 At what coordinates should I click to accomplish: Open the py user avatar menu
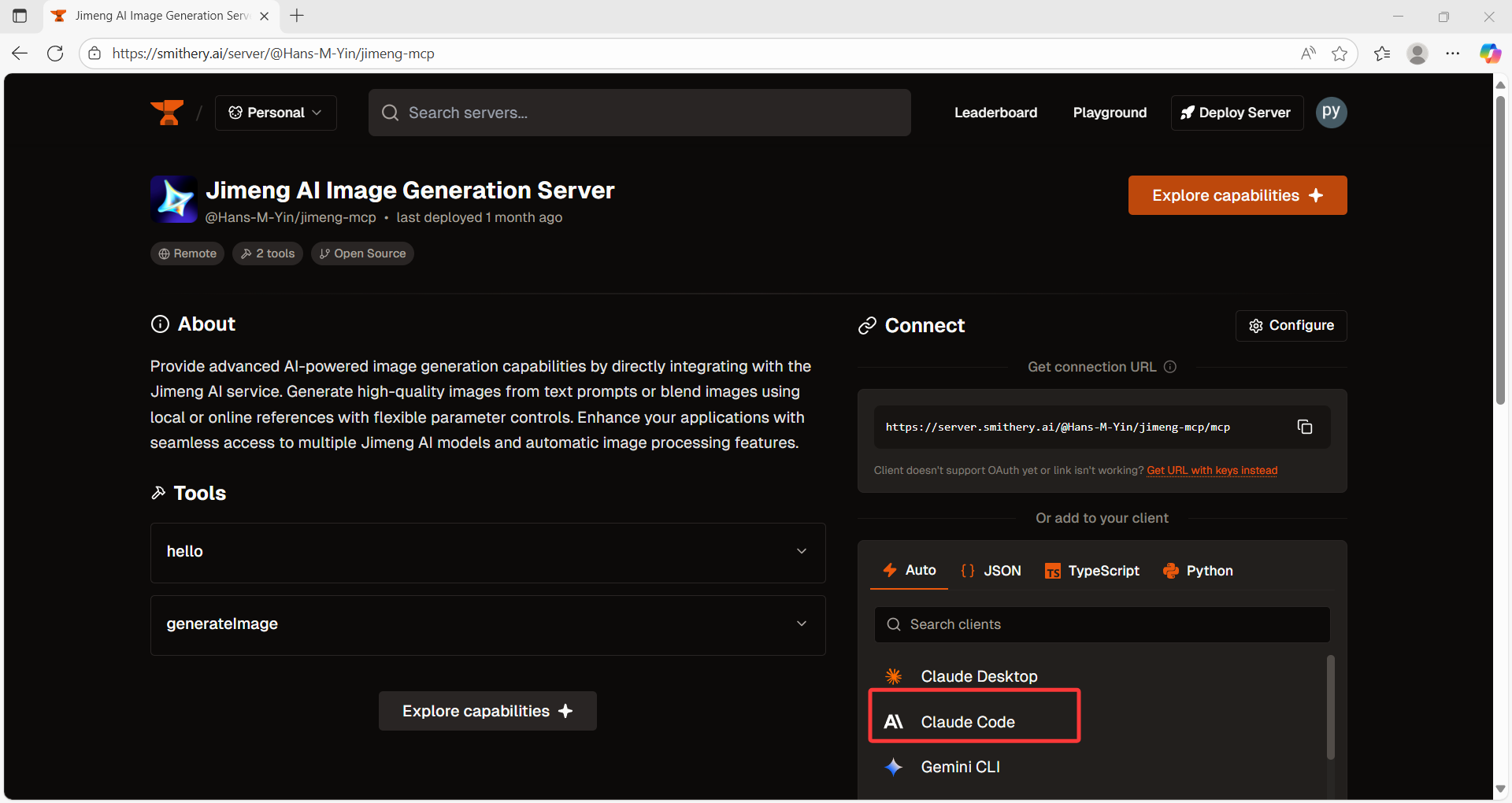coord(1331,113)
